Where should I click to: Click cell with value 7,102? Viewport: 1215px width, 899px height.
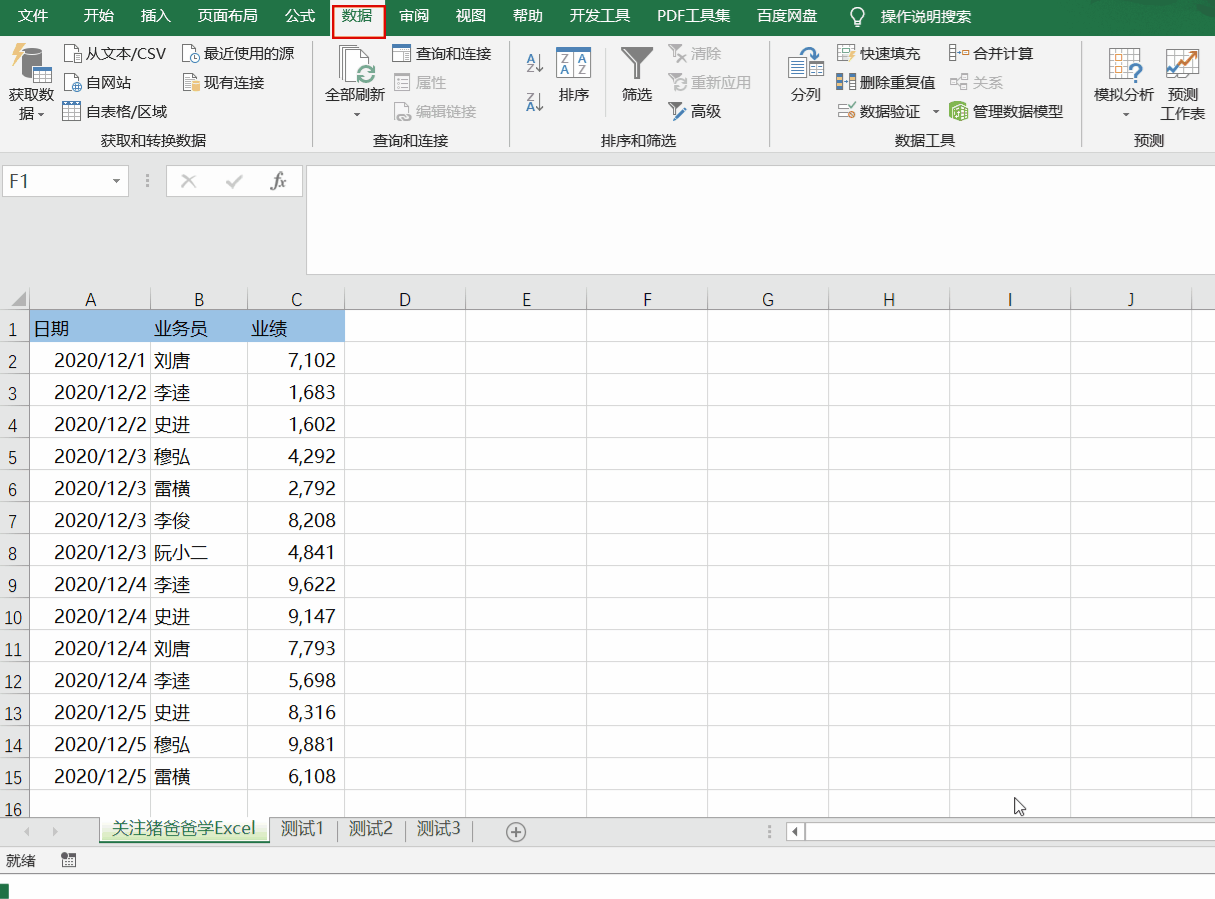click(296, 360)
